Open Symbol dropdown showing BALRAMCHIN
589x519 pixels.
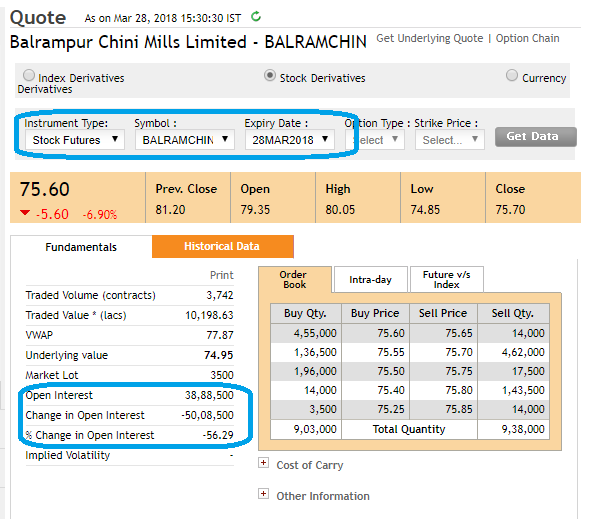click(x=185, y=140)
